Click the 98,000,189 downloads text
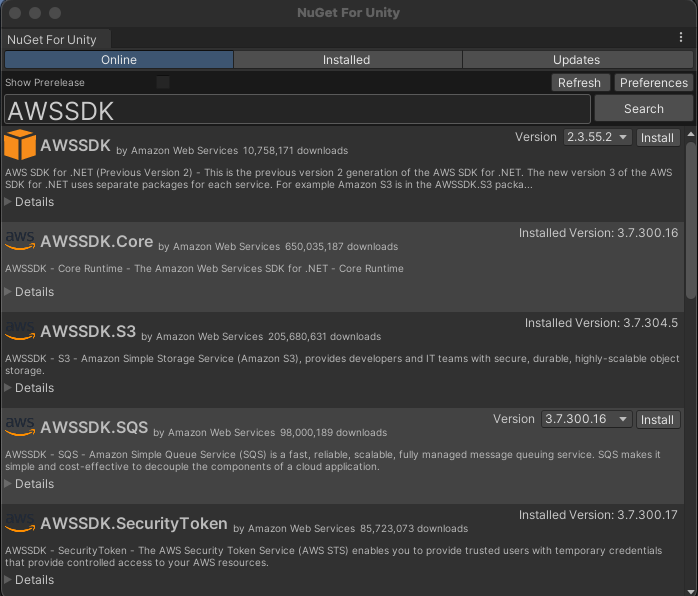 pos(333,433)
